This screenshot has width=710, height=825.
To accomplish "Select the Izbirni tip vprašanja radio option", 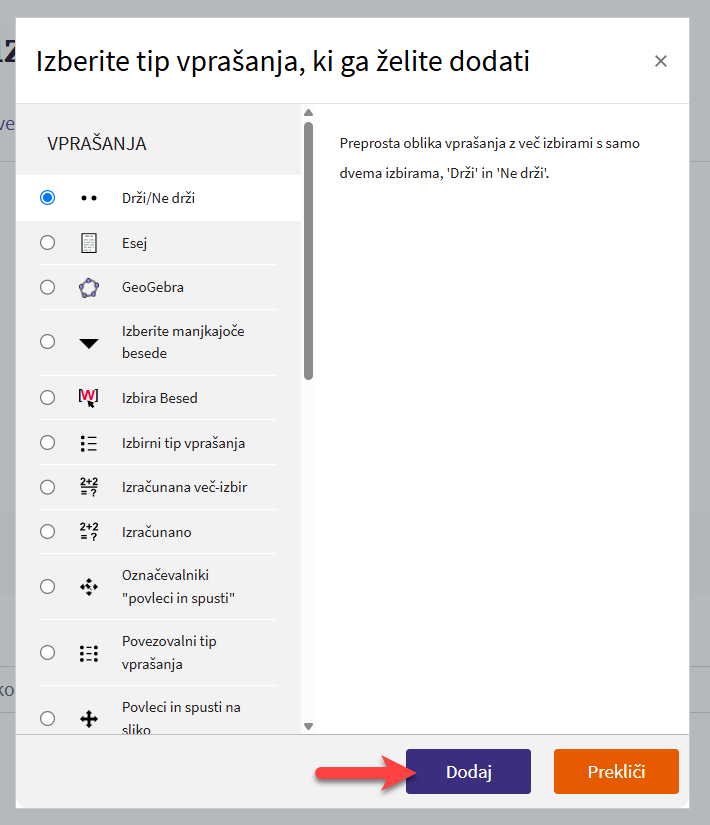I will [47, 443].
